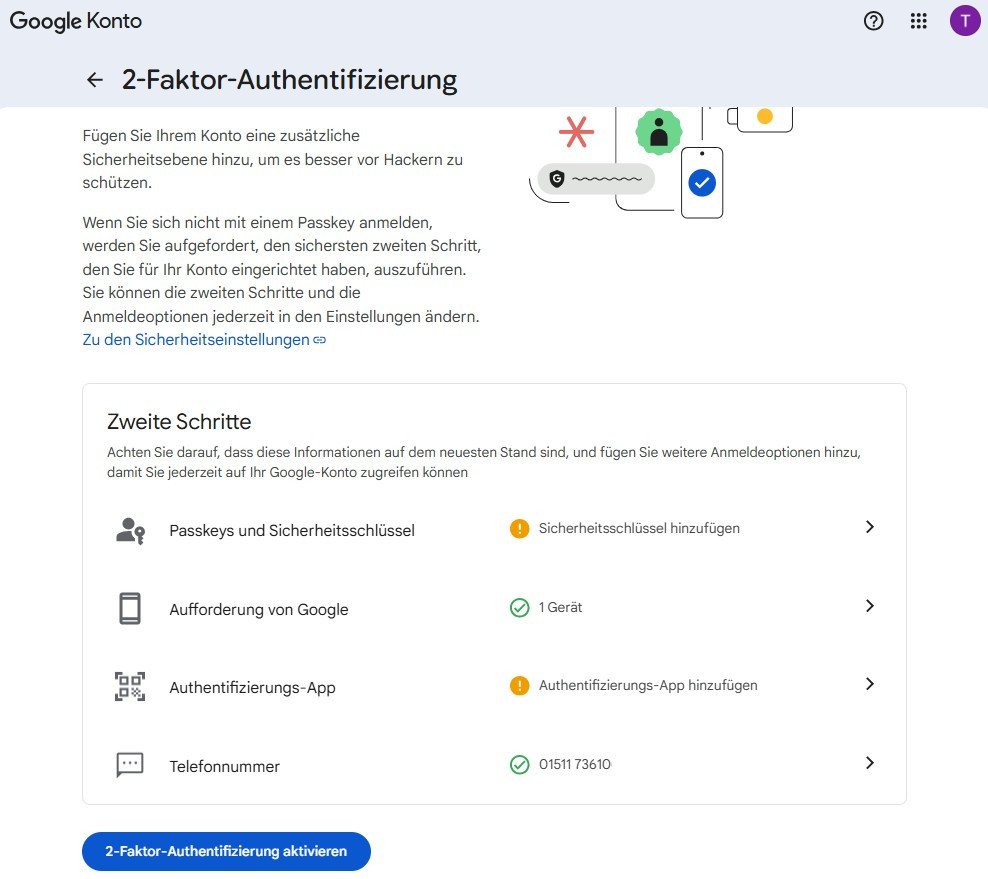The image size is (988, 879).
Task: Open the Google Apps grid icon
Action: coord(918,20)
